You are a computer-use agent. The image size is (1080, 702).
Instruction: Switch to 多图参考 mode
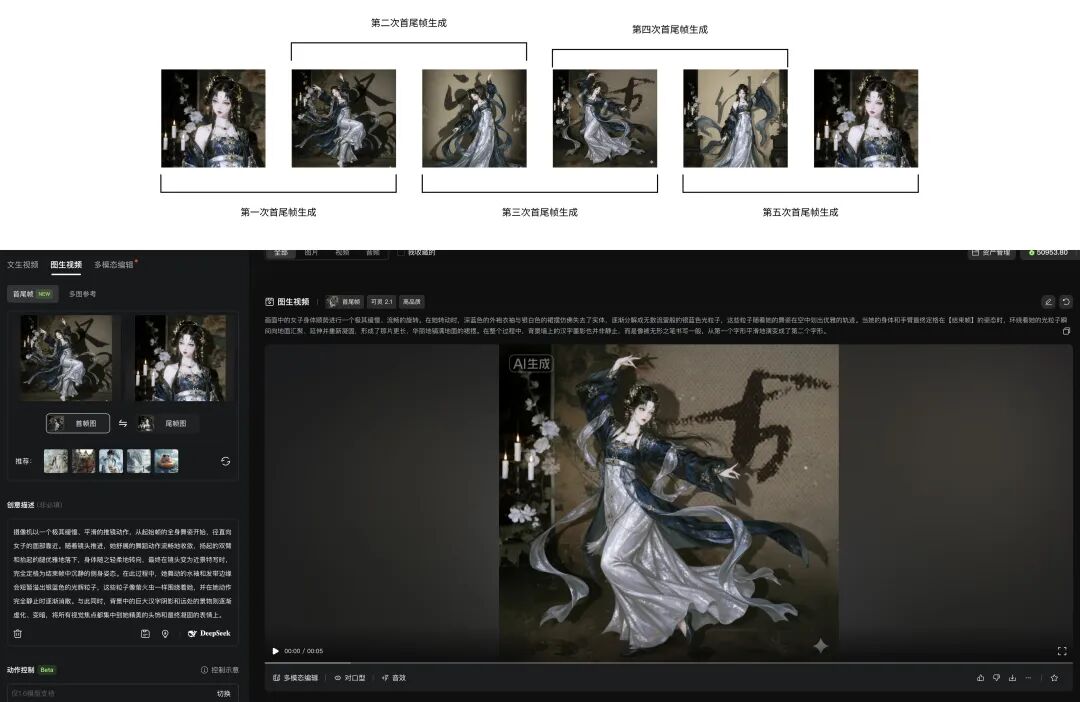pos(82,294)
